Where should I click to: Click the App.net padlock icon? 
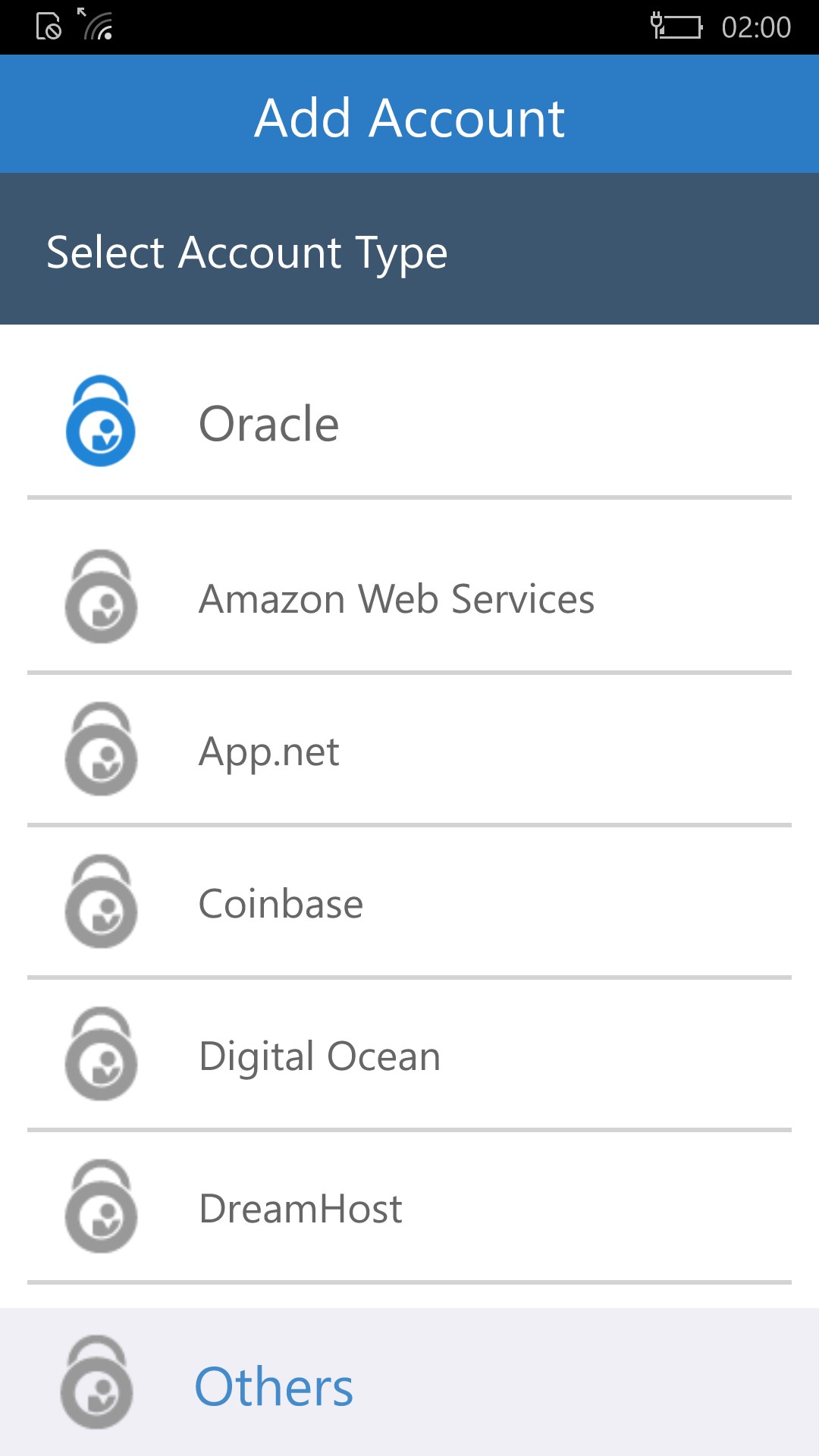pos(100,751)
